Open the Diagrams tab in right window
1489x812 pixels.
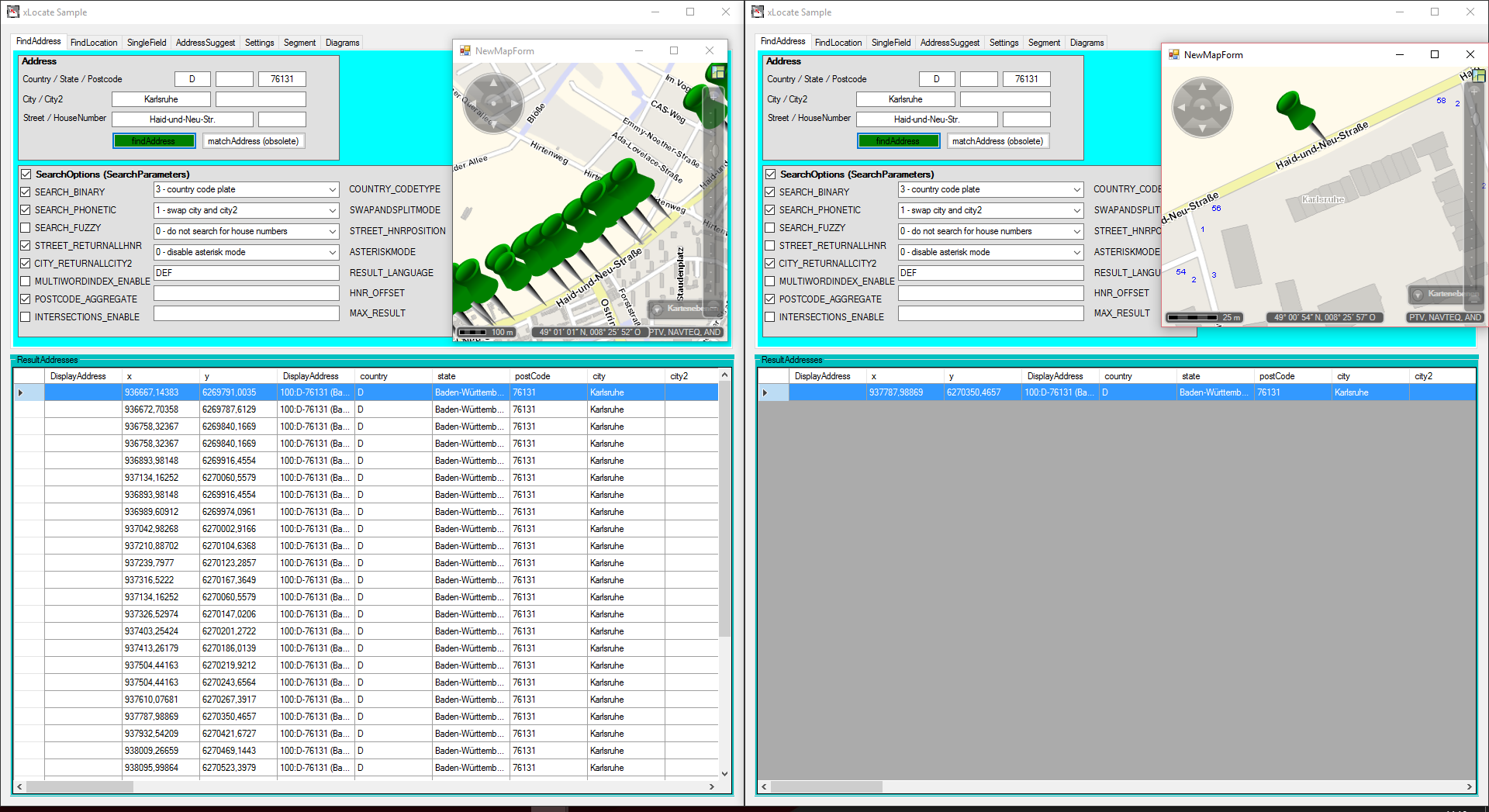pos(1087,43)
